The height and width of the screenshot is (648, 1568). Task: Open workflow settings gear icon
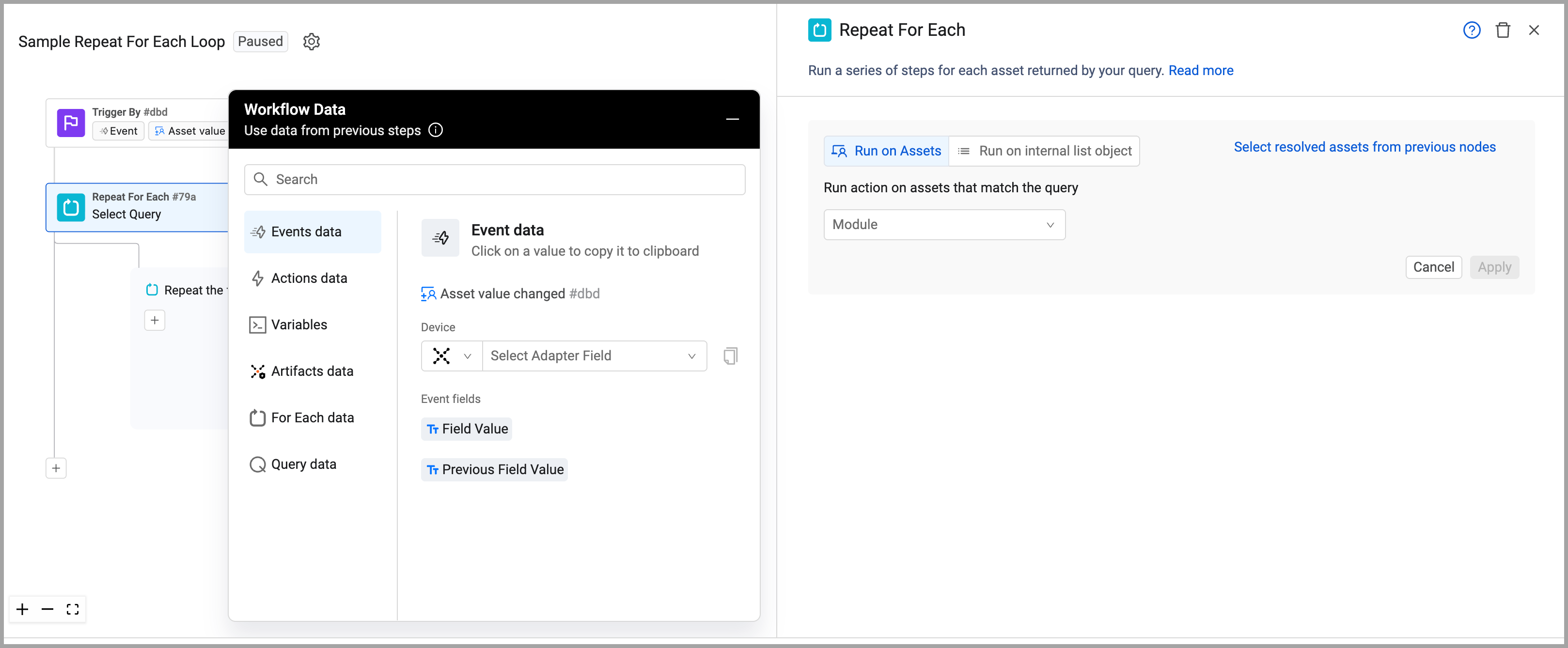[x=311, y=42]
